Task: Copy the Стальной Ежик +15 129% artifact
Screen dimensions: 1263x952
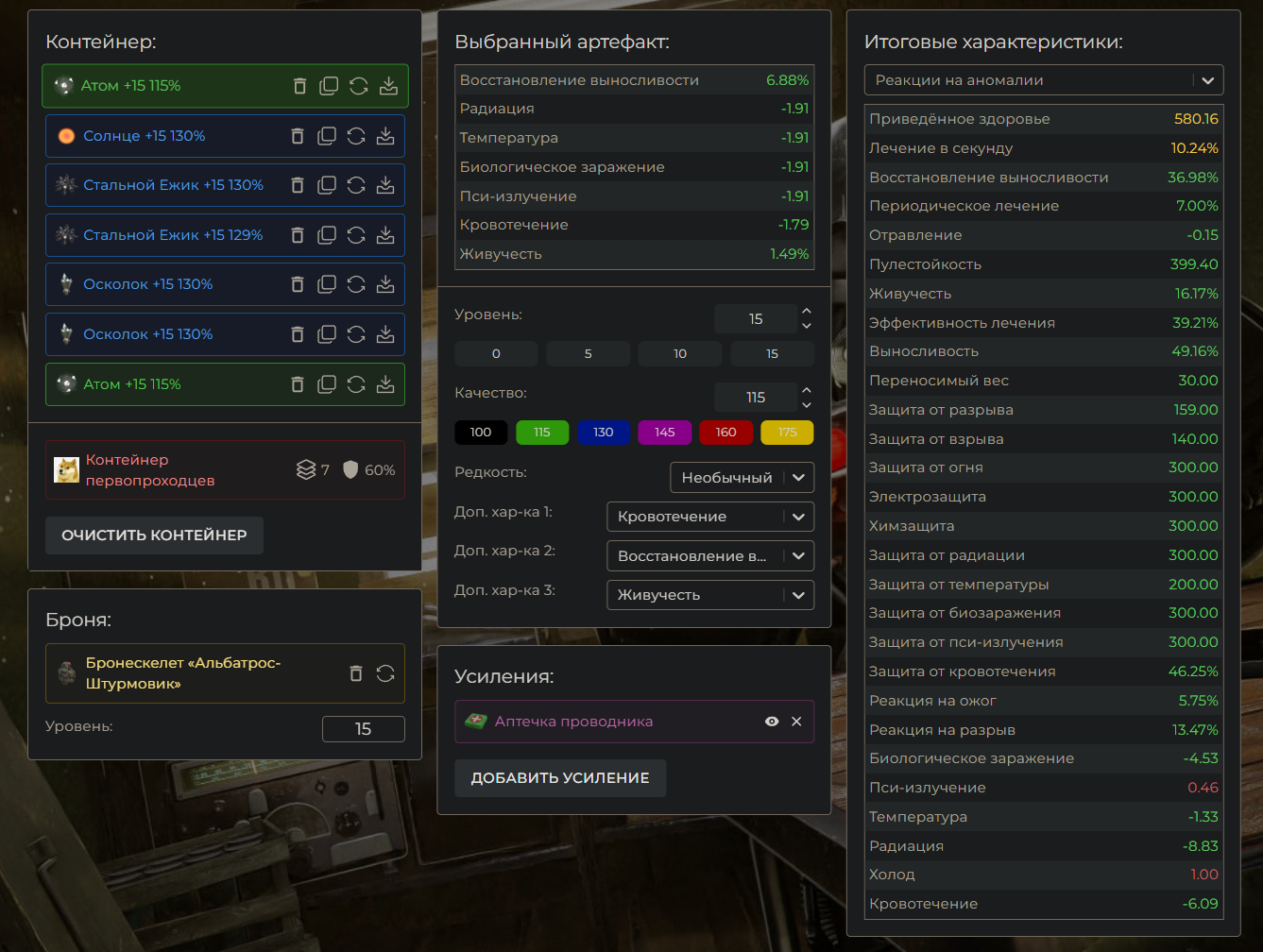Action: [327, 235]
